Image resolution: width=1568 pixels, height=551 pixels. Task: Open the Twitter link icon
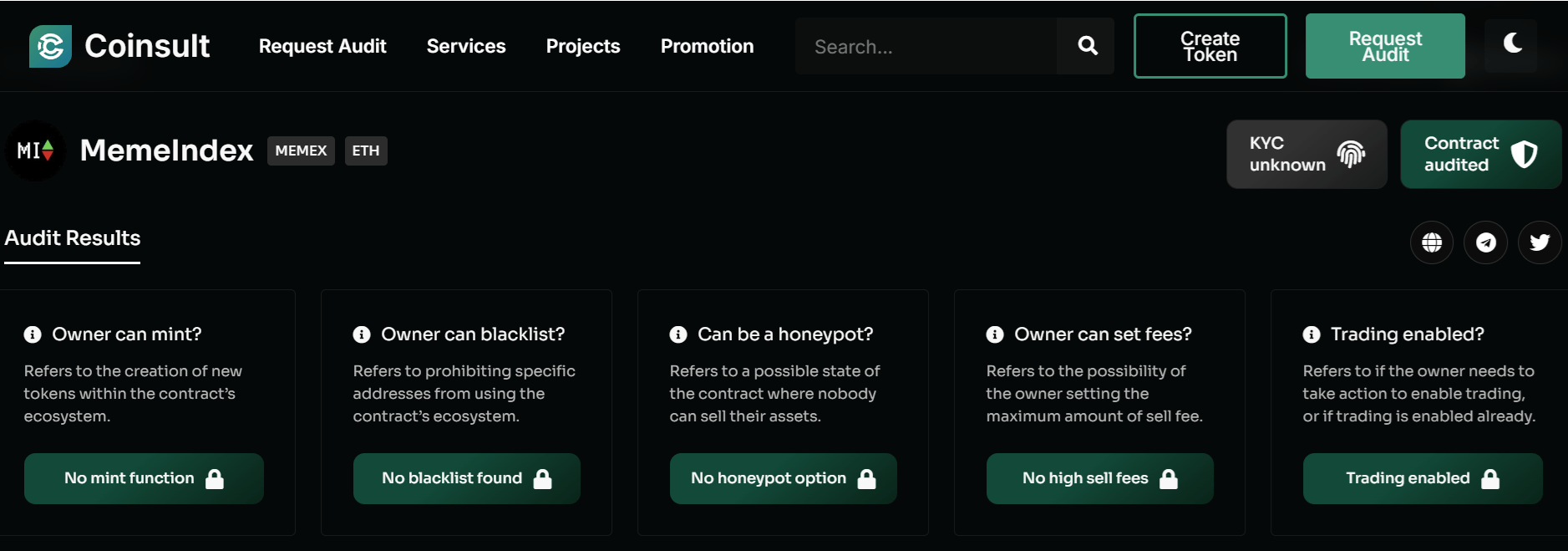click(1540, 242)
